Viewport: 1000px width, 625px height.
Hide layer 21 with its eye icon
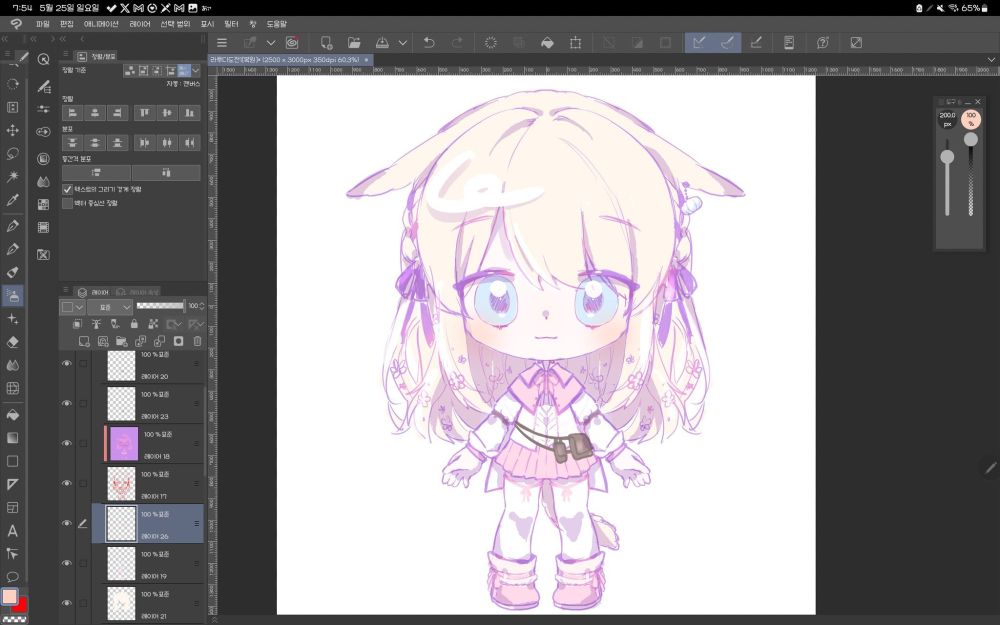tap(66, 603)
